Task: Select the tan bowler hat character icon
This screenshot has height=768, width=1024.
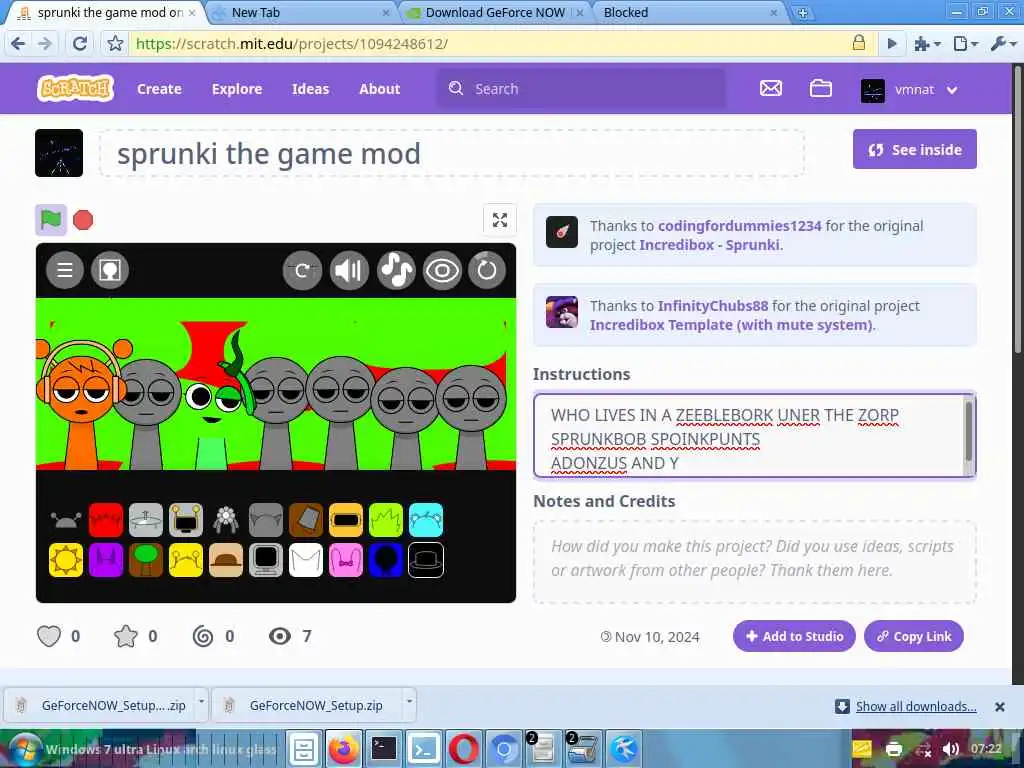Action: (x=226, y=560)
